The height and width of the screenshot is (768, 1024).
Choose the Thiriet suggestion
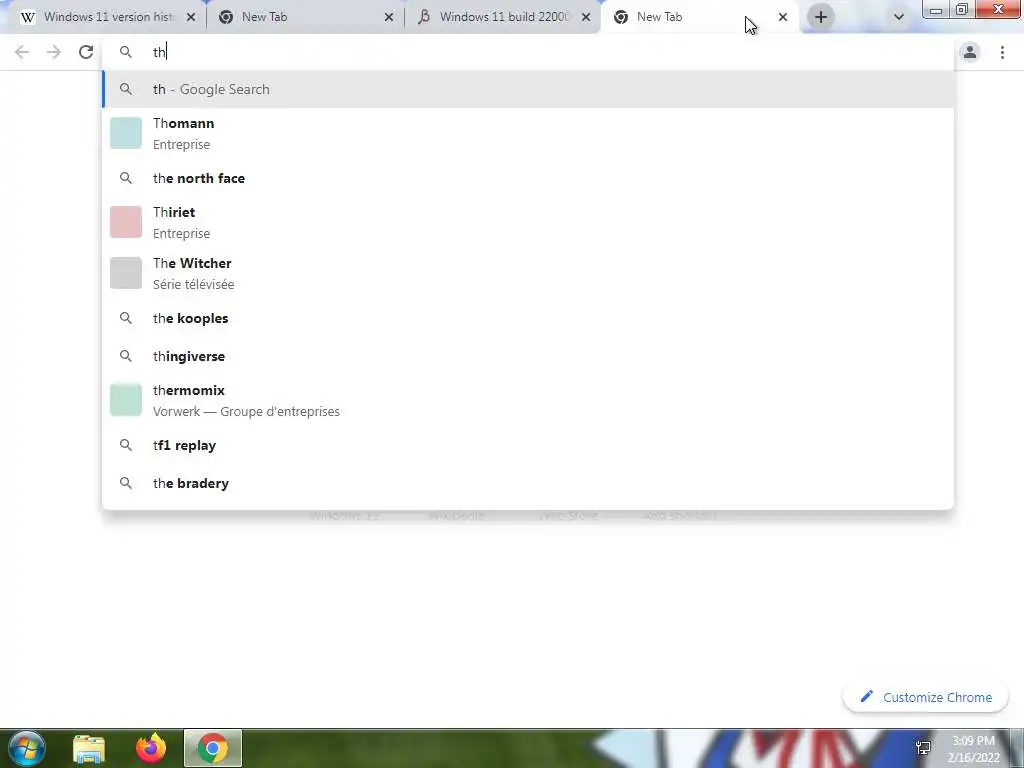(x=528, y=223)
